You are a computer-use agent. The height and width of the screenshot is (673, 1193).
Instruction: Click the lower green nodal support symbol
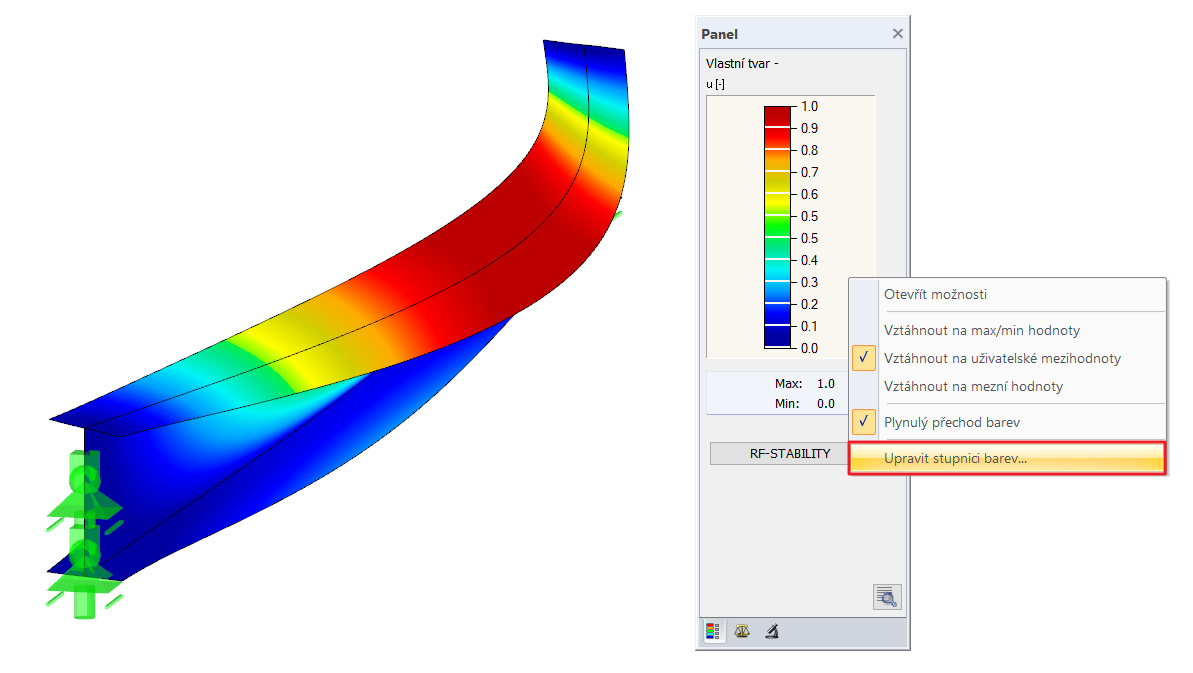pyautogui.click(x=84, y=570)
